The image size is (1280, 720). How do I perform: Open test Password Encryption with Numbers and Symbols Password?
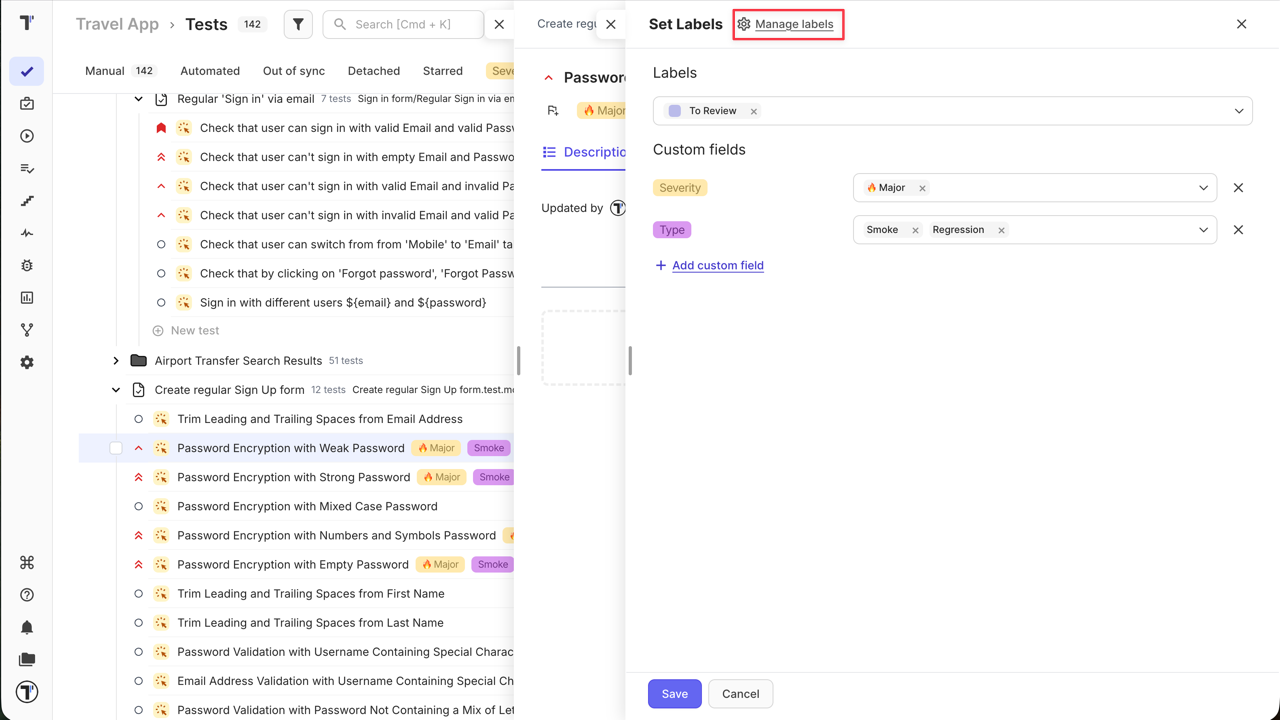(x=337, y=535)
